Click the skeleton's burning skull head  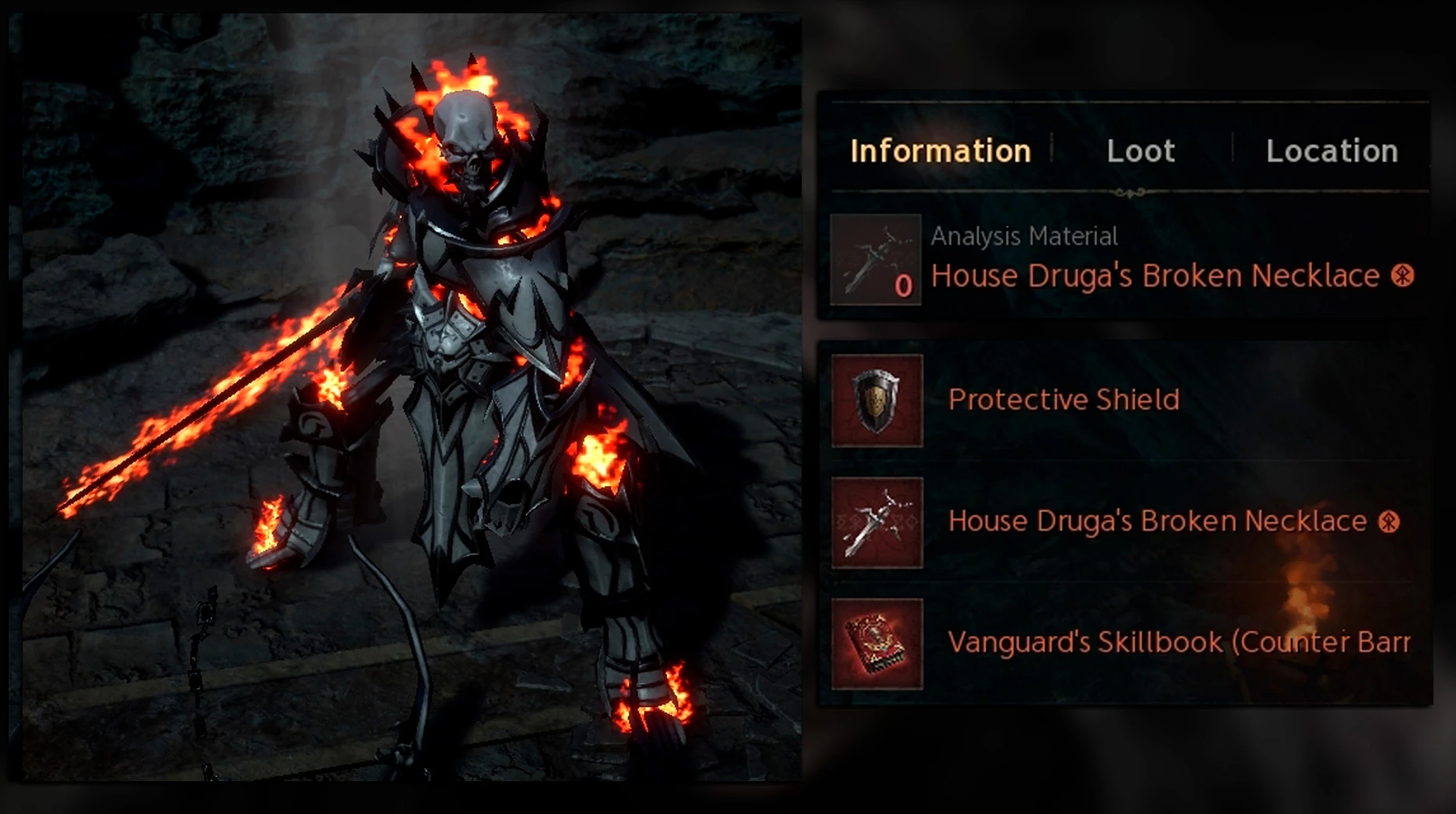point(467,137)
